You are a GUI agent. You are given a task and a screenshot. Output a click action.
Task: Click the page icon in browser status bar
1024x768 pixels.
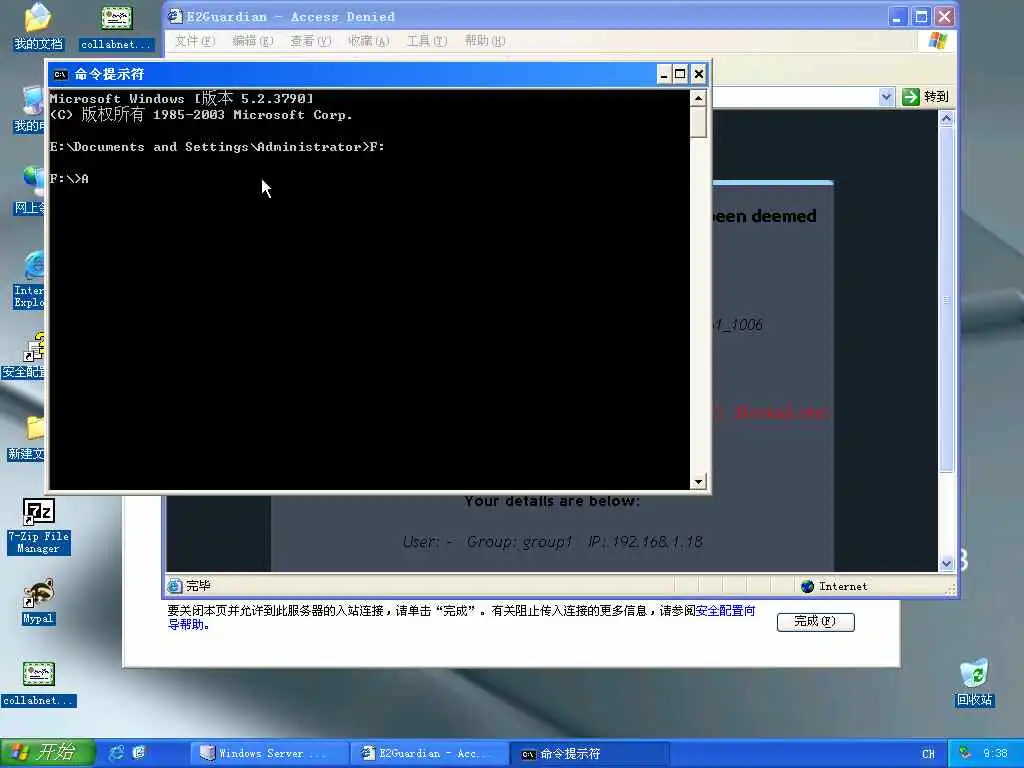pos(175,586)
